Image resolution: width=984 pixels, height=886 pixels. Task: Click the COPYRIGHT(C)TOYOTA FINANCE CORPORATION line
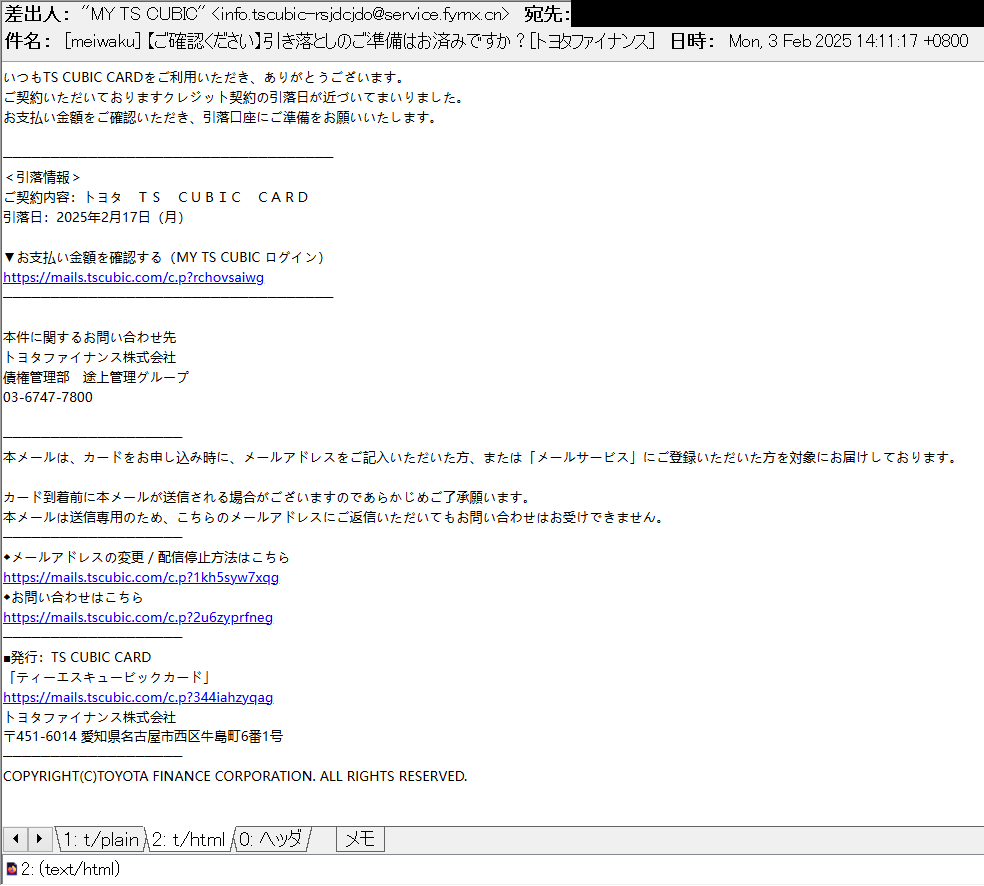point(235,776)
